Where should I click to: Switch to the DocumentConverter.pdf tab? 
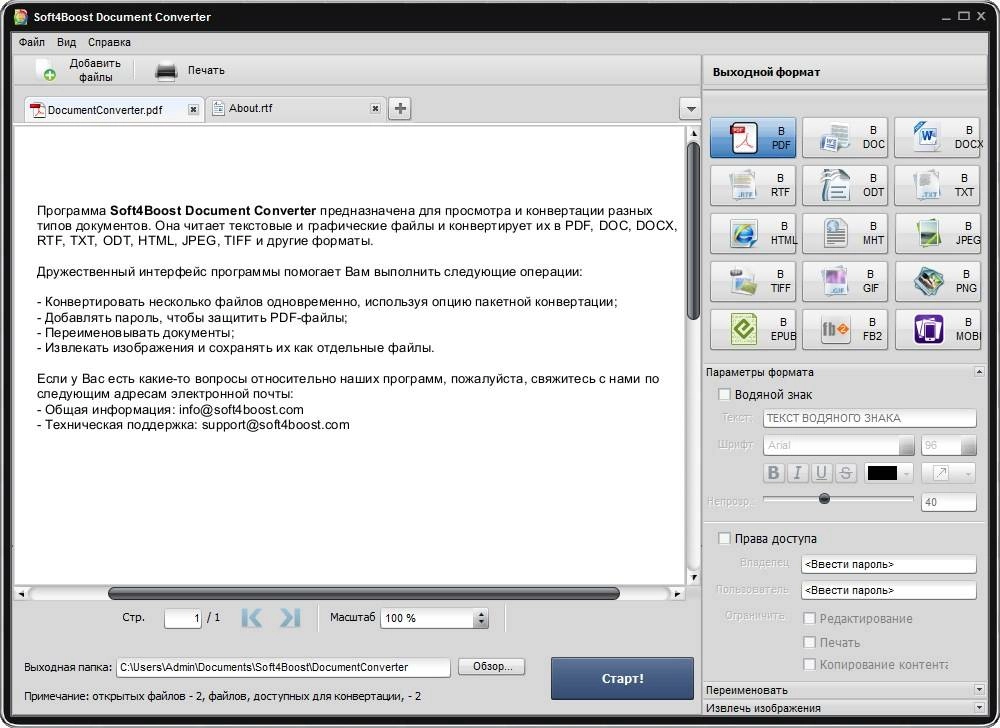tap(114, 110)
